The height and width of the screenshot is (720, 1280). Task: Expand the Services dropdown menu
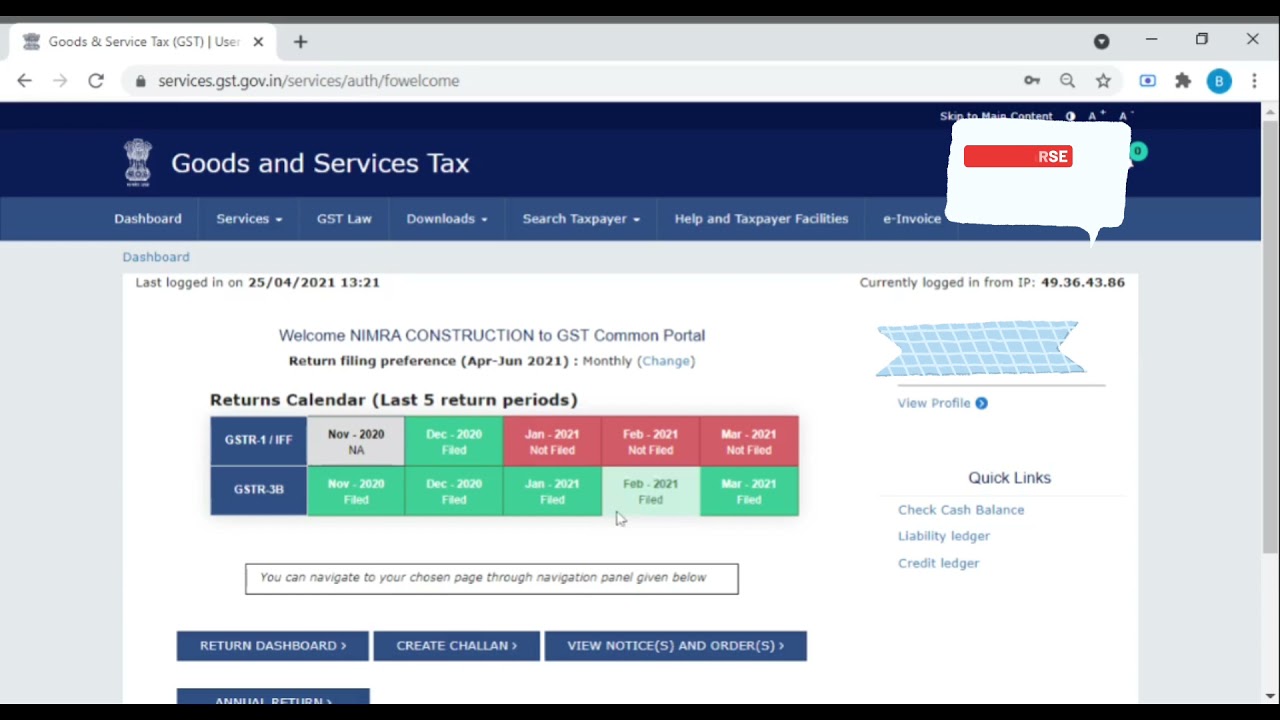point(249,219)
